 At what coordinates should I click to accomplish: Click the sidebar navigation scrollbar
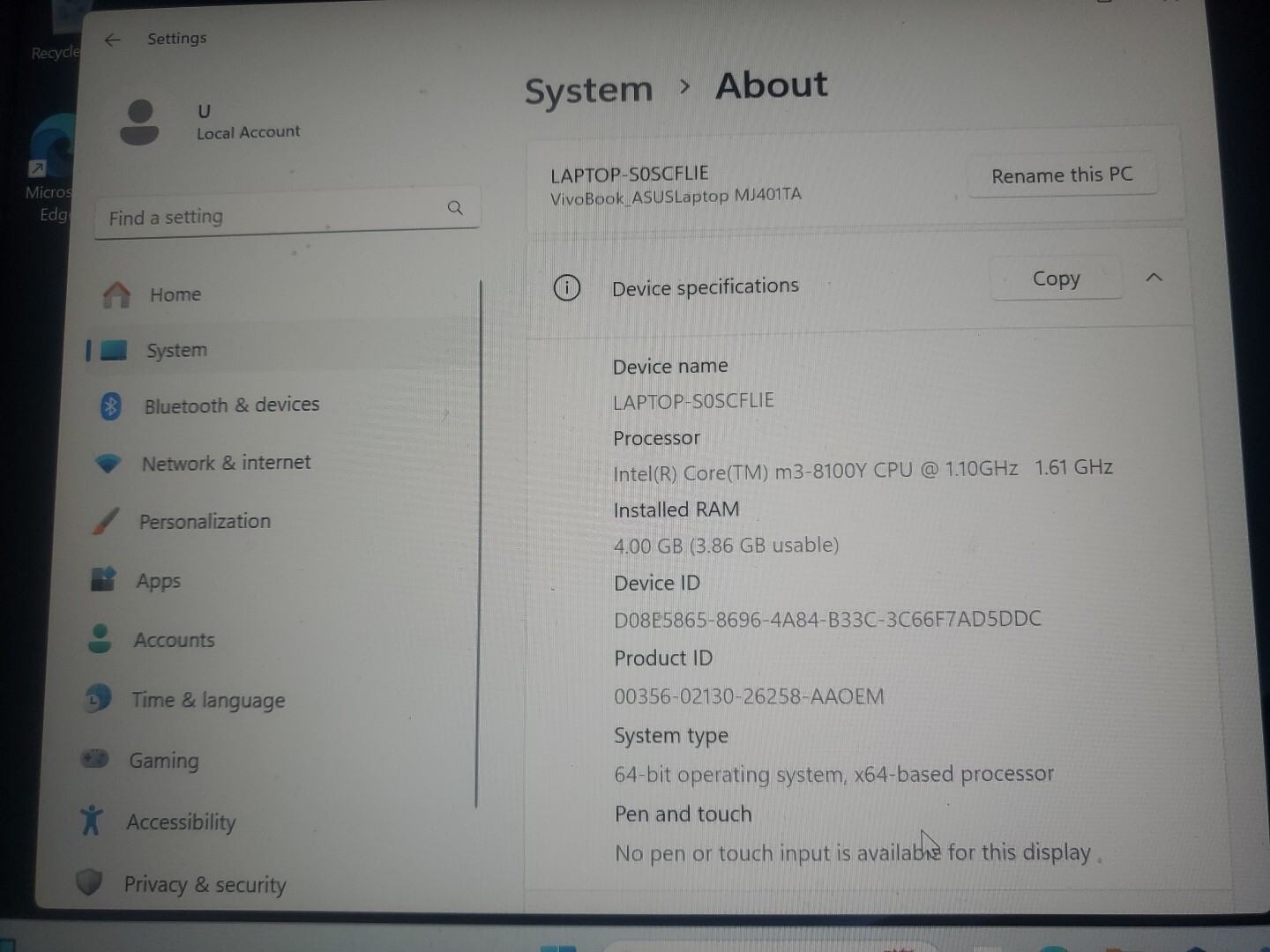[x=478, y=542]
